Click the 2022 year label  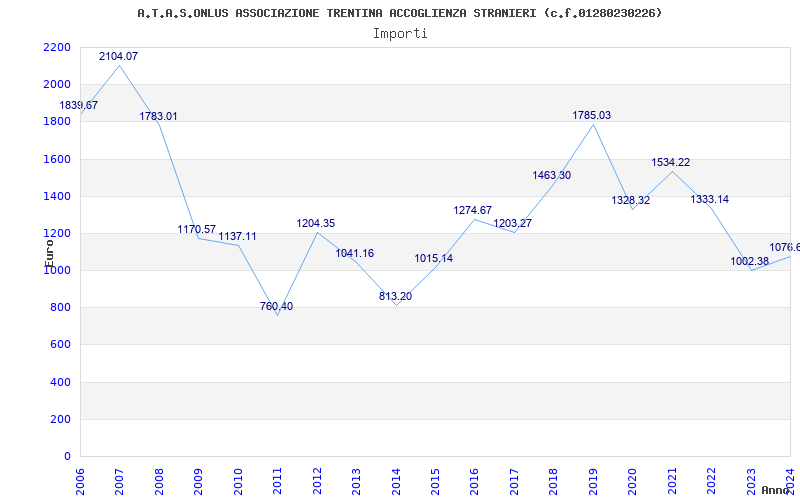(711, 481)
